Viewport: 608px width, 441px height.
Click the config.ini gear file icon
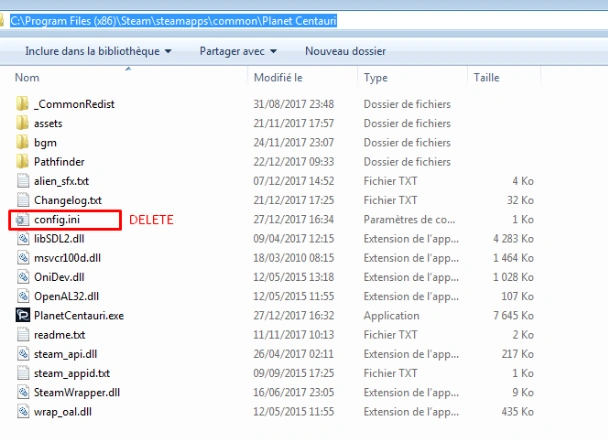(22, 220)
